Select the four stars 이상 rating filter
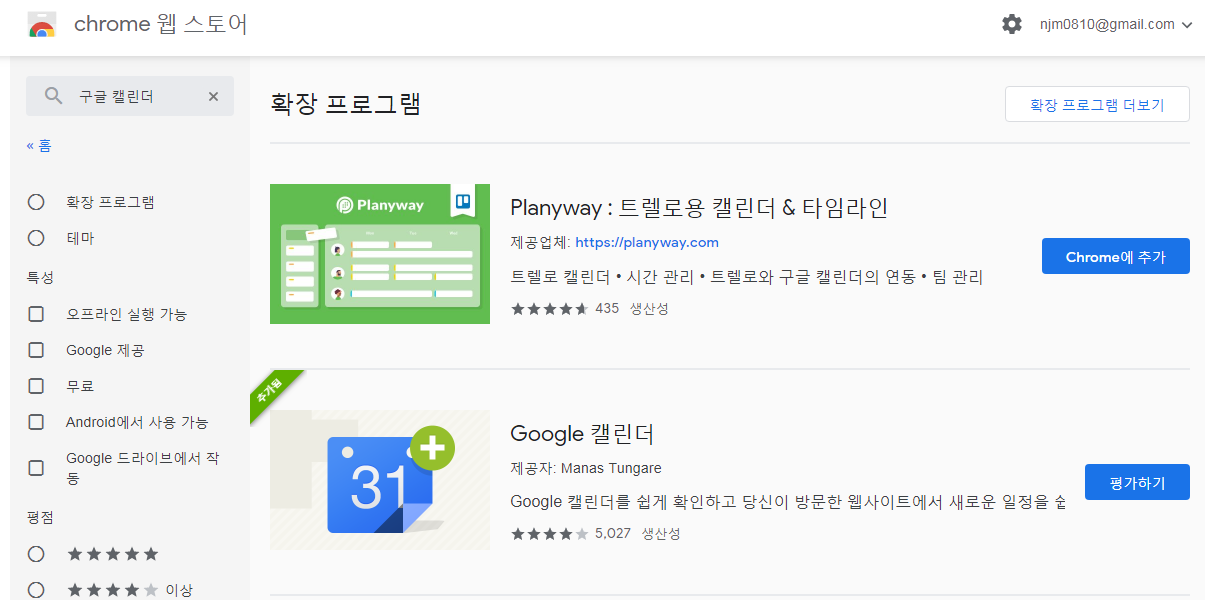Screen dimensions: 1205x600 point(37,590)
